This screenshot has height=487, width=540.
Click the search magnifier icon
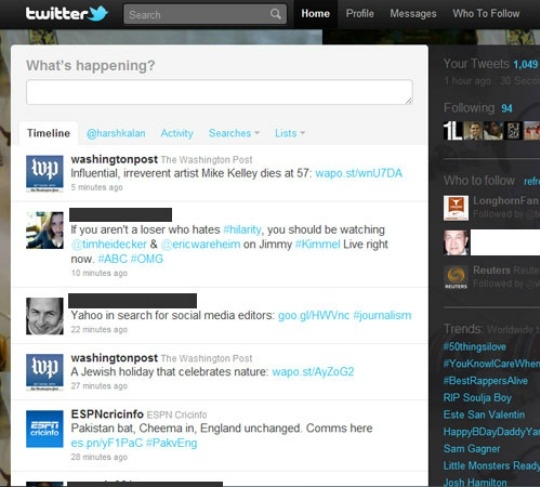[276, 14]
